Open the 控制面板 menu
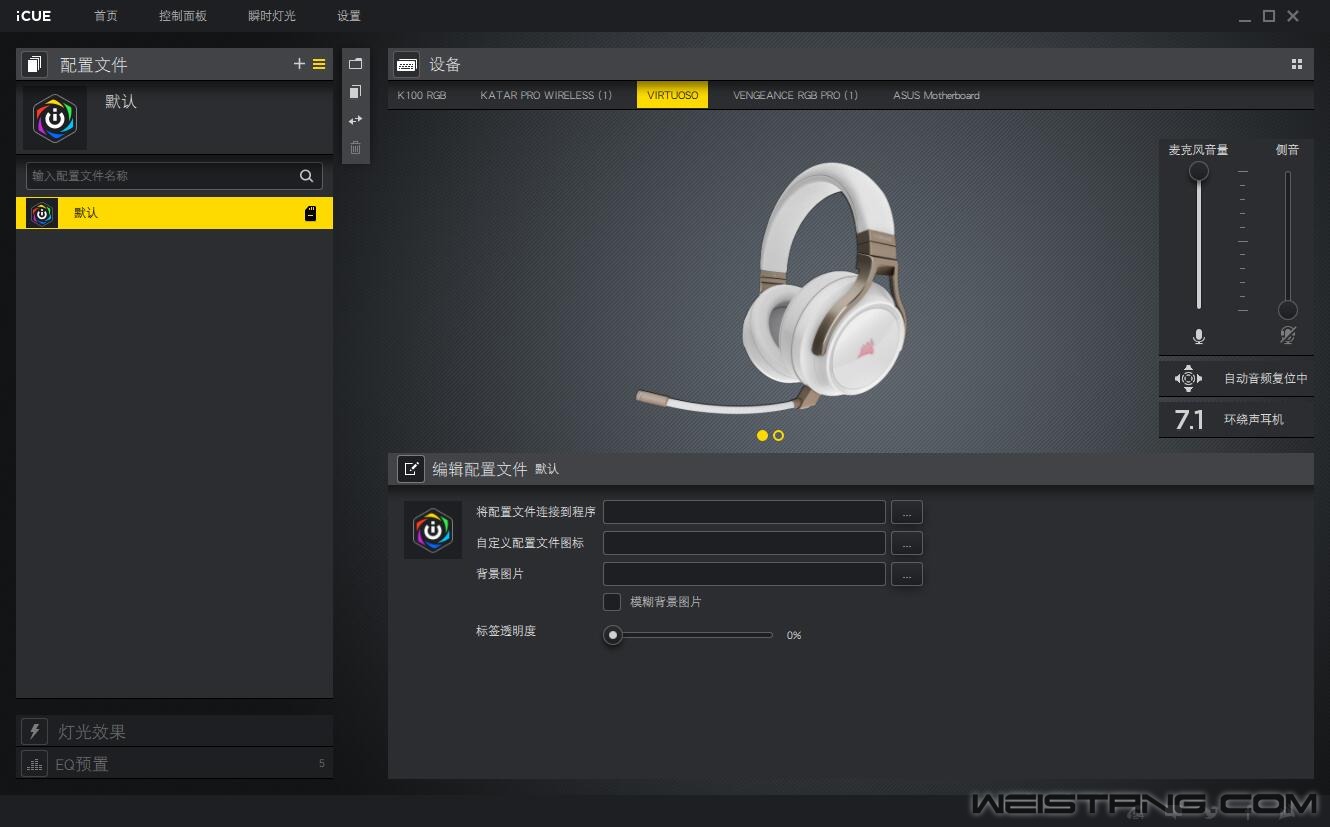Image resolution: width=1330 pixels, height=827 pixels. point(183,16)
